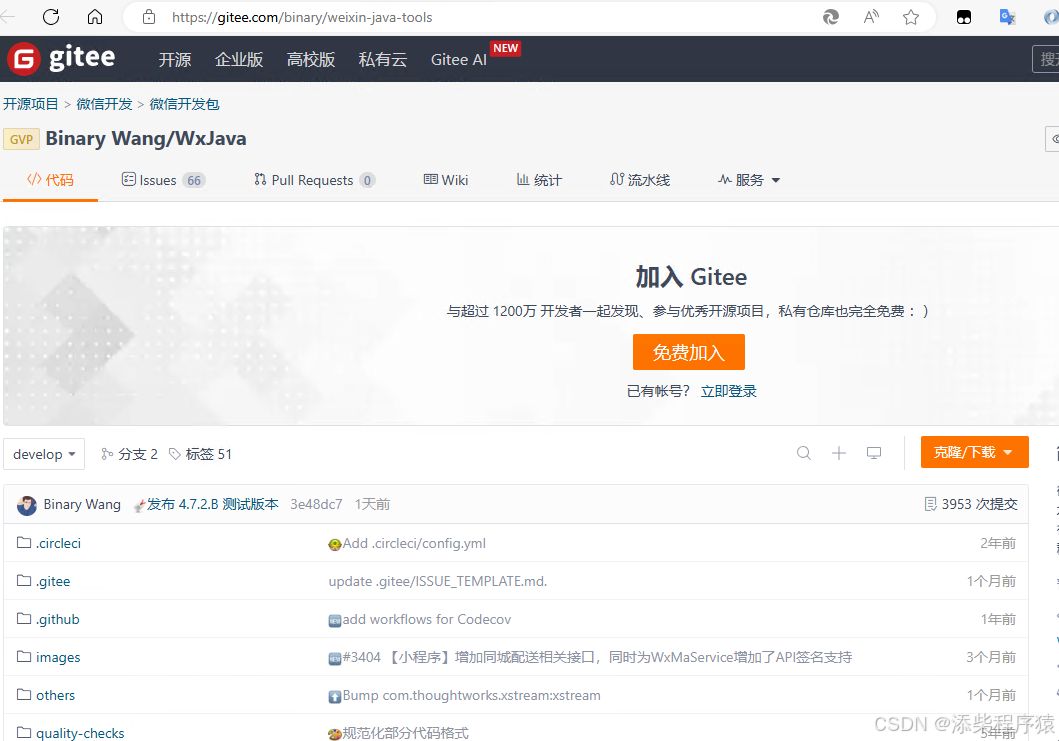The height and width of the screenshot is (741, 1059).
Task: Open the quality-checks folder
Action: pyautogui.click(x=80, y=733)
